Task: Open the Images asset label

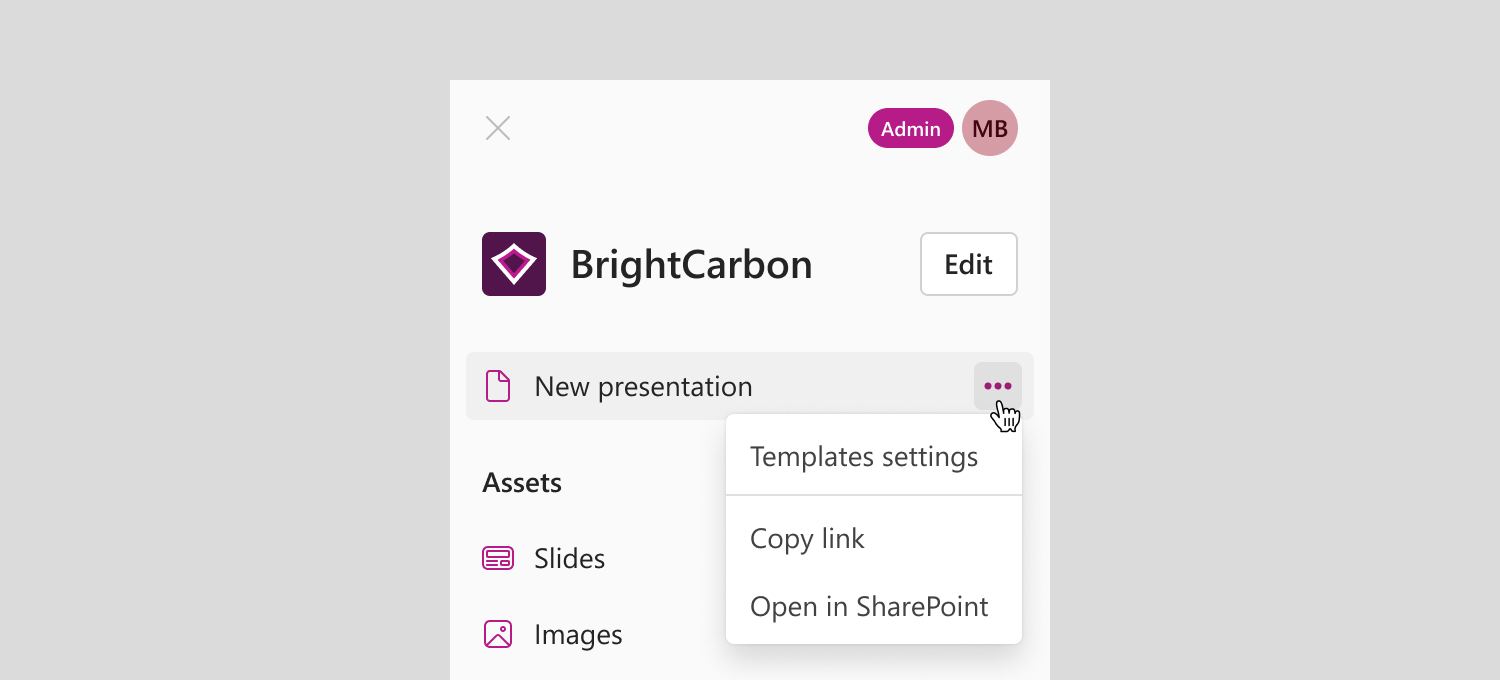Action: tap(578, 635)
